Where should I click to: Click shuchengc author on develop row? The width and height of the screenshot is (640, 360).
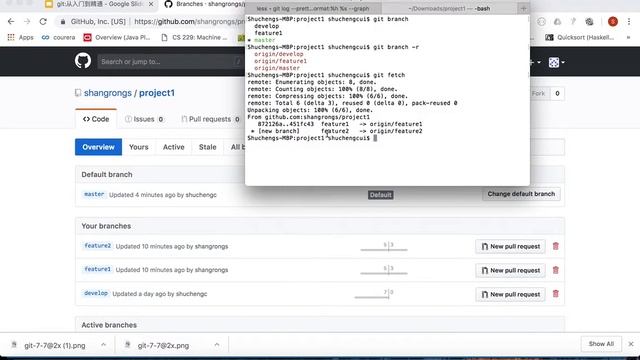(x=191, y=294)
